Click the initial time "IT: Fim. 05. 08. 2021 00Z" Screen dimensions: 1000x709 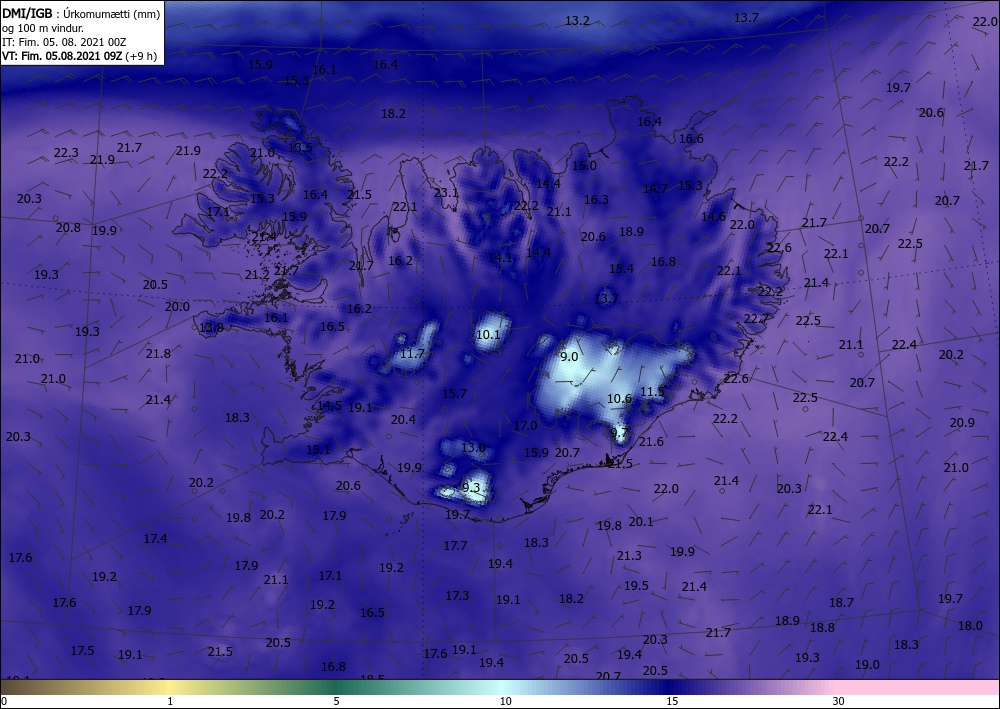[64, 42]
